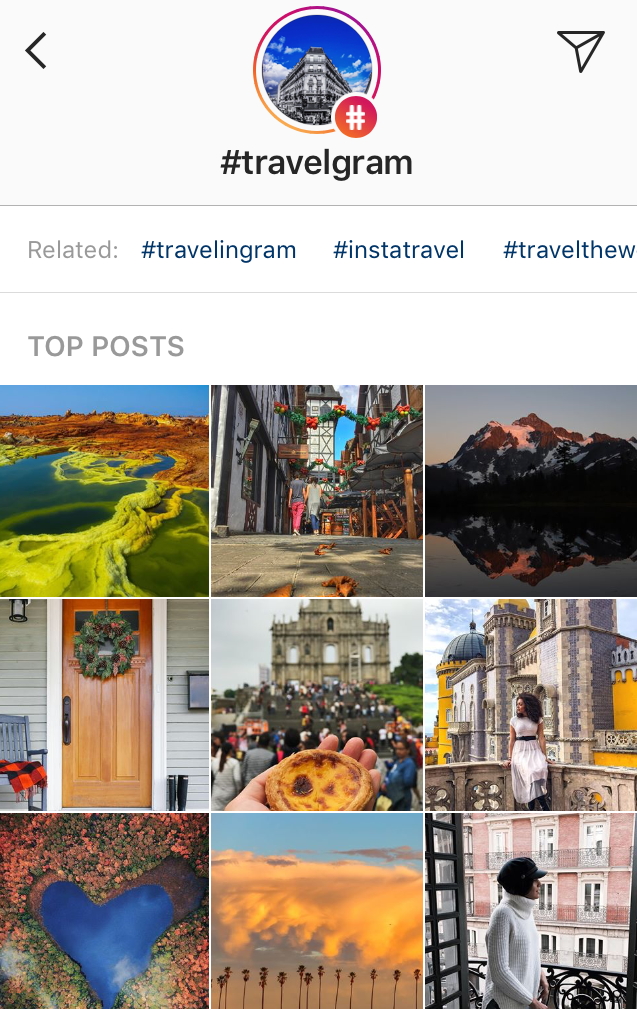Open the woman in white sweater photo
Screen dimensions: 637x1009
pyautogui.click(x=531, y=911)
